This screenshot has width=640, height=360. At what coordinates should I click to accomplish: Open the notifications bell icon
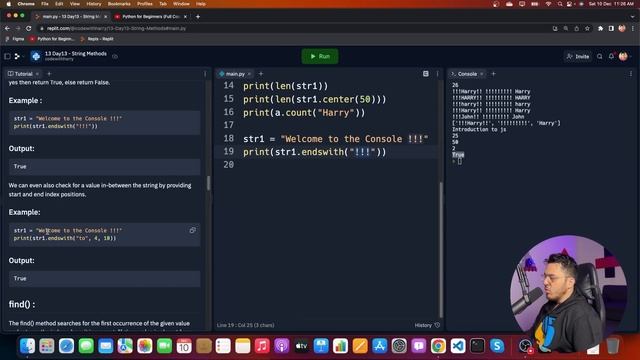pyautogui.click(x=611, y=56)
